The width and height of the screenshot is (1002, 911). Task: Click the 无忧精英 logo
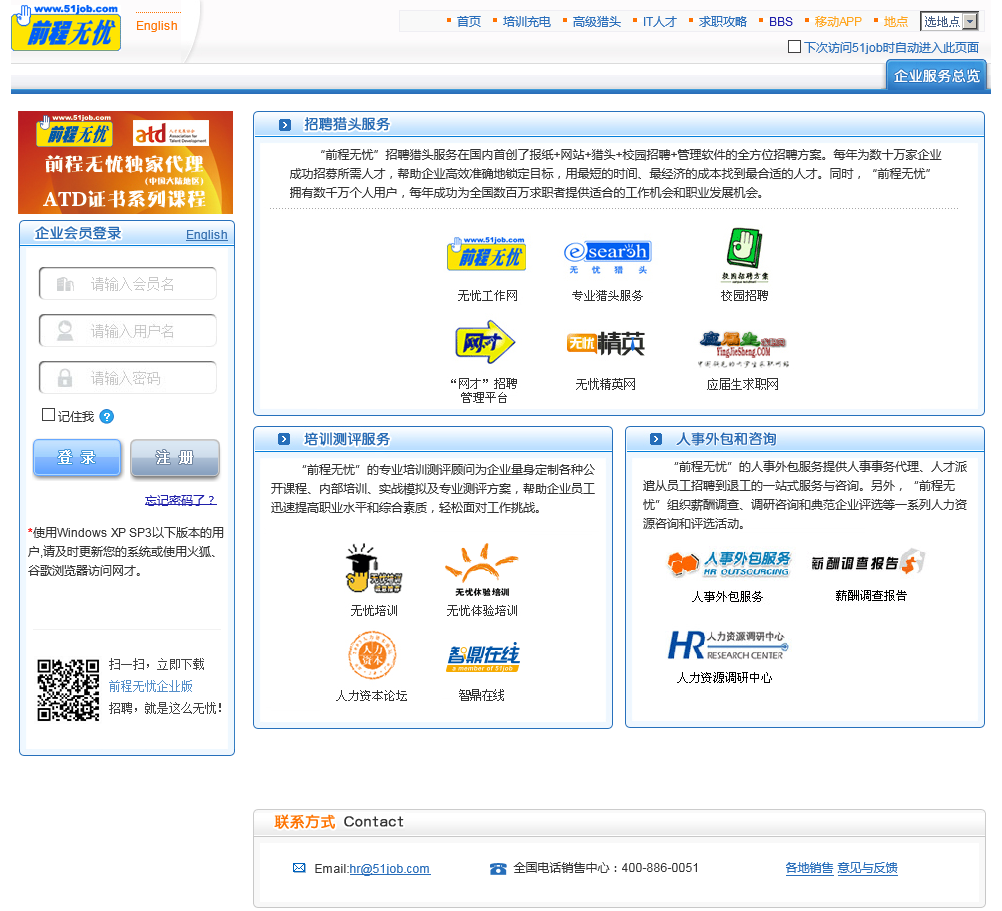[606, 344]
